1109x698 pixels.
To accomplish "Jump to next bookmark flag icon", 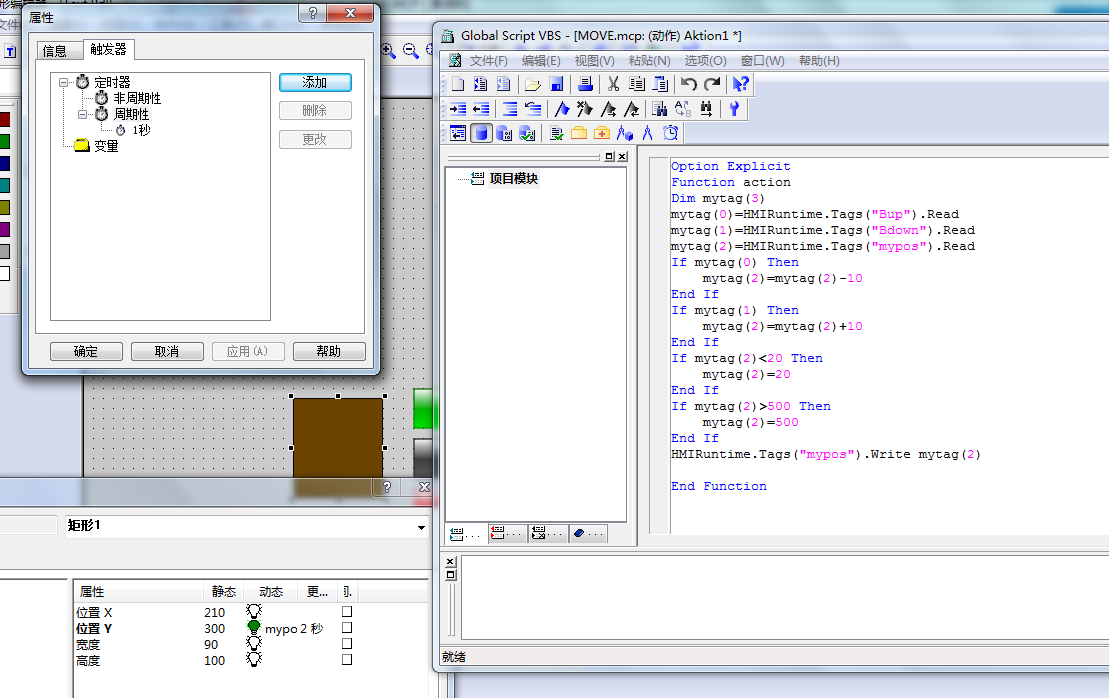I will coord(608,109).
